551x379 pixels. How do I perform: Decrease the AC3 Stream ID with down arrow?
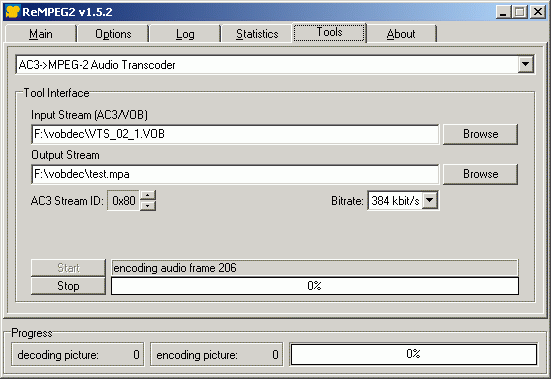148,206
